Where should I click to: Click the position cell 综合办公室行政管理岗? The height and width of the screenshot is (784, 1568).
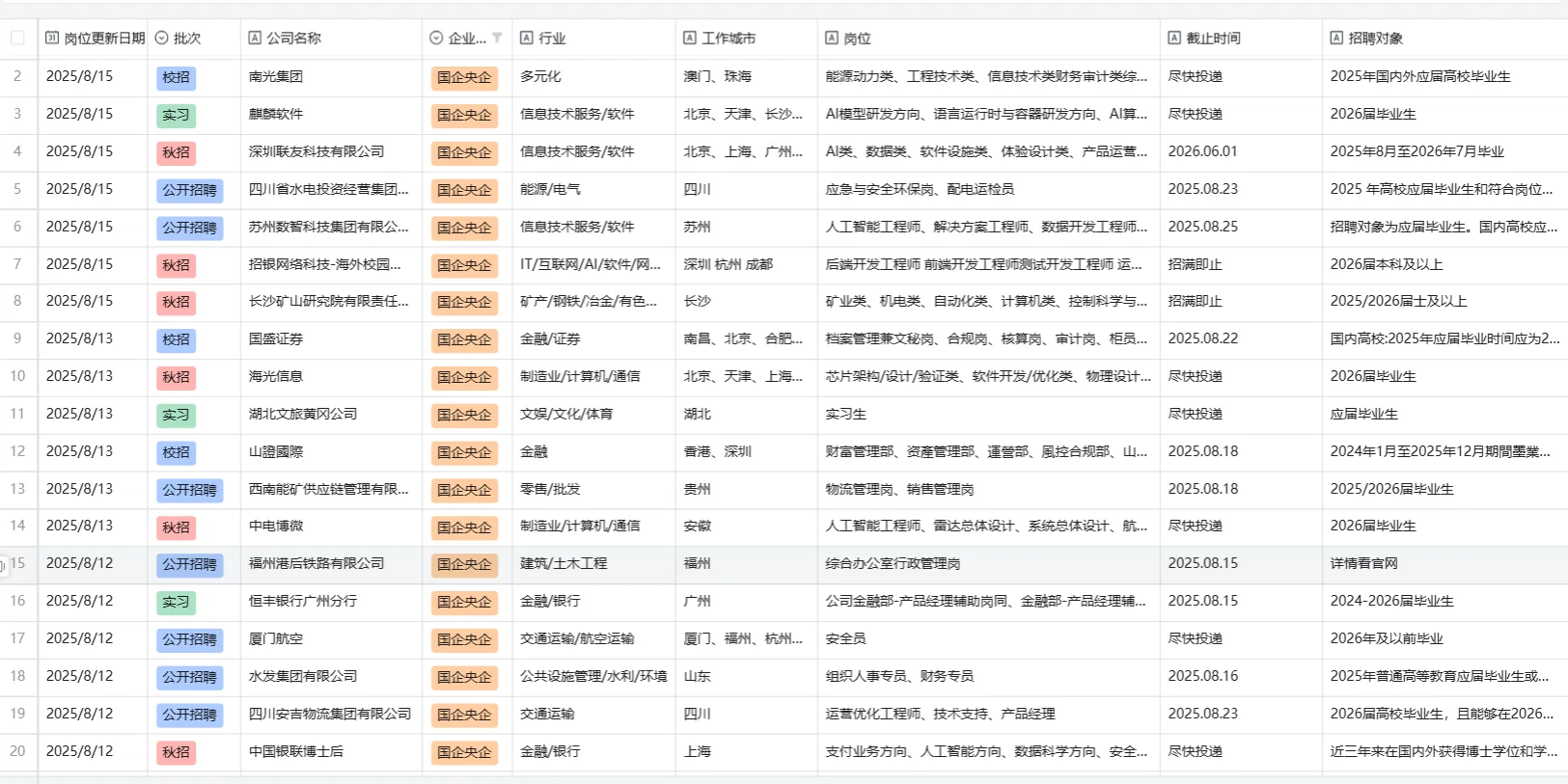tap(989, 564)
